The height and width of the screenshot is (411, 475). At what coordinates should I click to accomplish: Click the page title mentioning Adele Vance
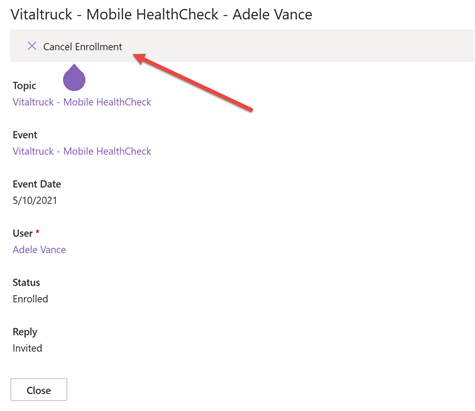tap(162, 15)
